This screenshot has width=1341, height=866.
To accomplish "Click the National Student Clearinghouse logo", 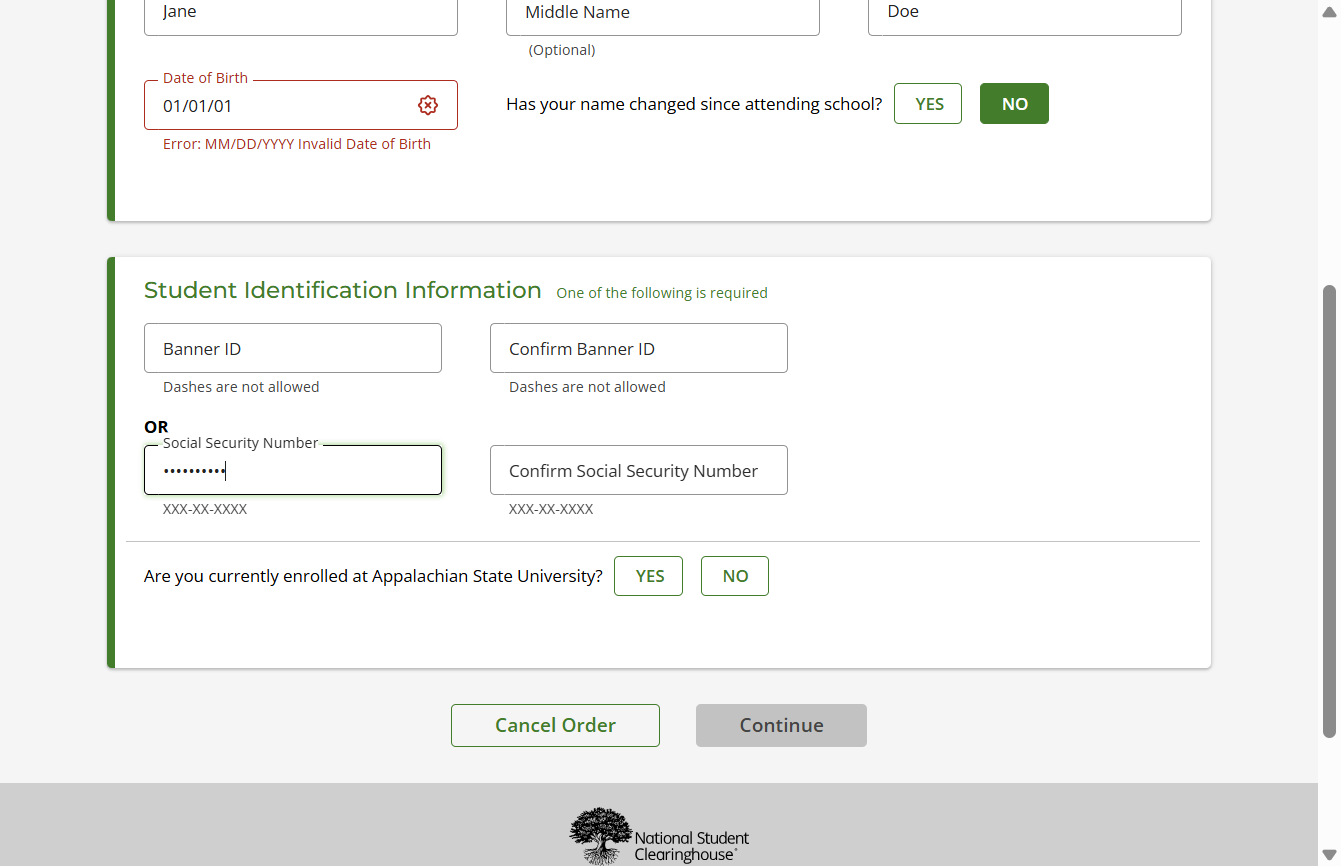I will pos(659,836).
